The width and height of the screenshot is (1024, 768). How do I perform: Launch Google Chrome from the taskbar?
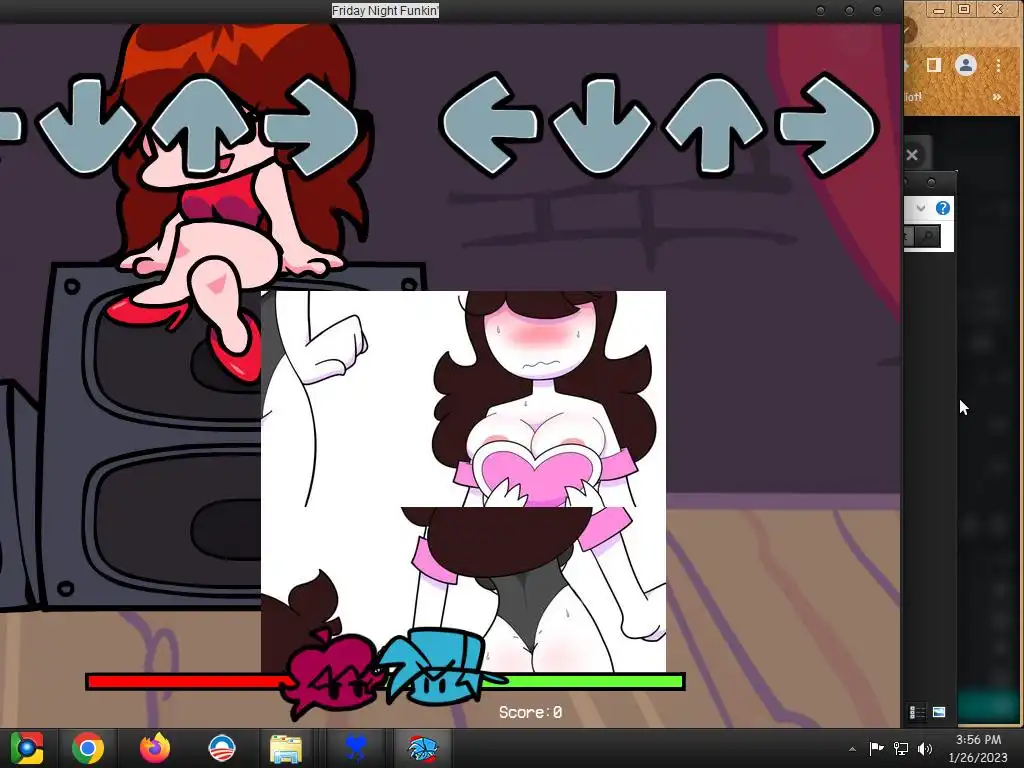tap(88, 748)
